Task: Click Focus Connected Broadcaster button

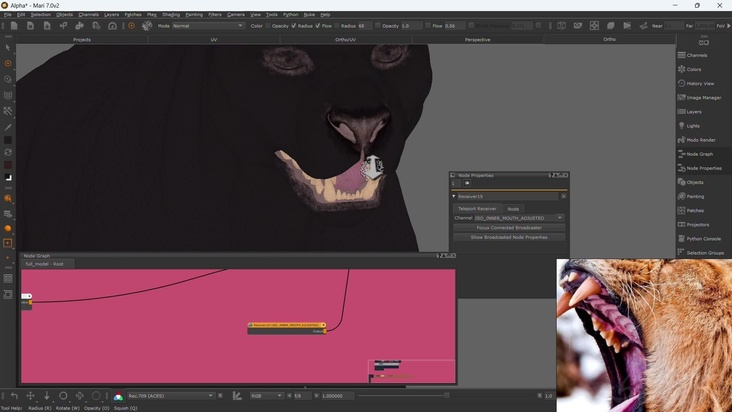Action: click(x=509, y=228)
